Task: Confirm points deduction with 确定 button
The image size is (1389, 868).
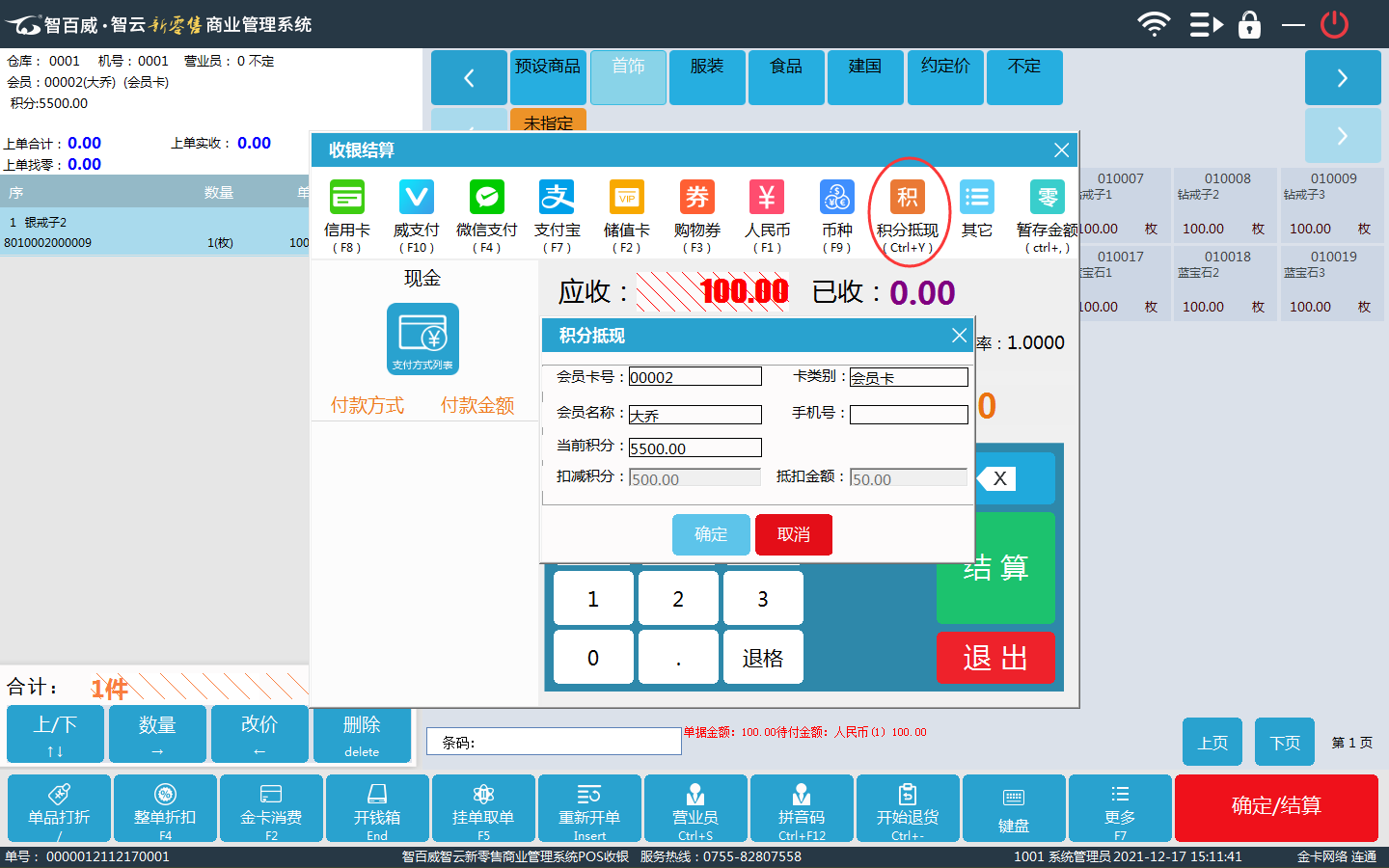Action: 711,534
